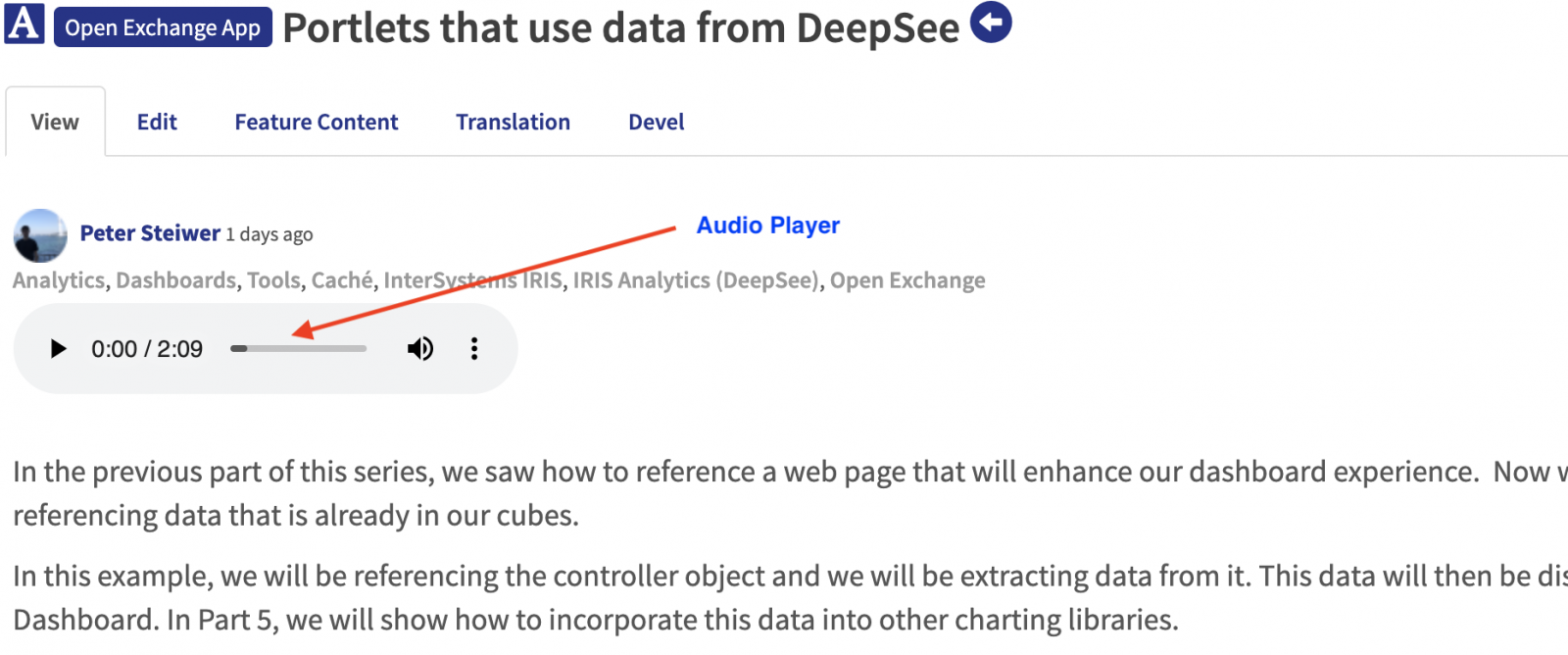Open Peter Steiwer's profile avatar
The width and height of the screenshot is (1568, 655).
click(x=40, y=235)
